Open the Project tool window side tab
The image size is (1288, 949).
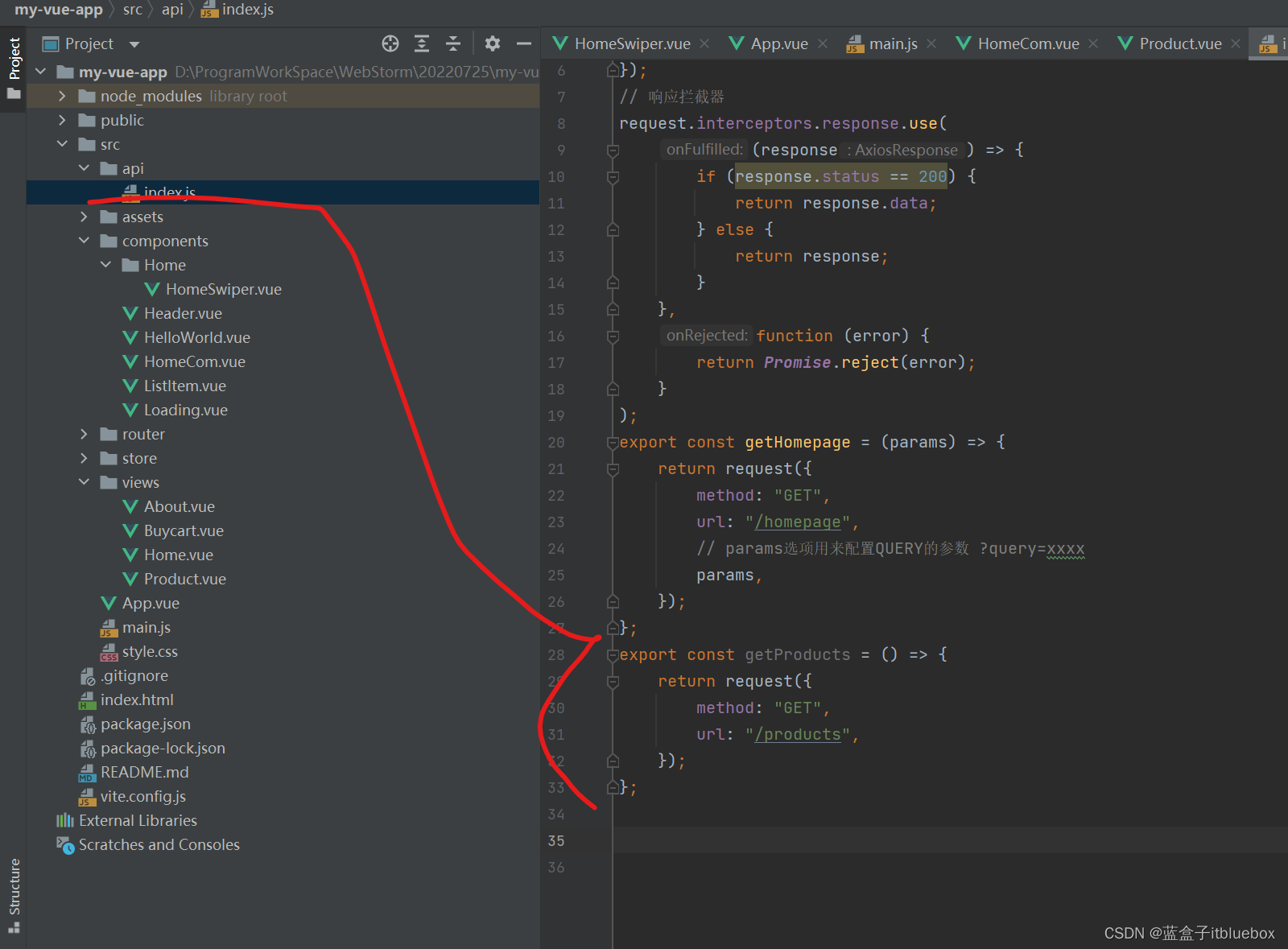click(14, 68)
